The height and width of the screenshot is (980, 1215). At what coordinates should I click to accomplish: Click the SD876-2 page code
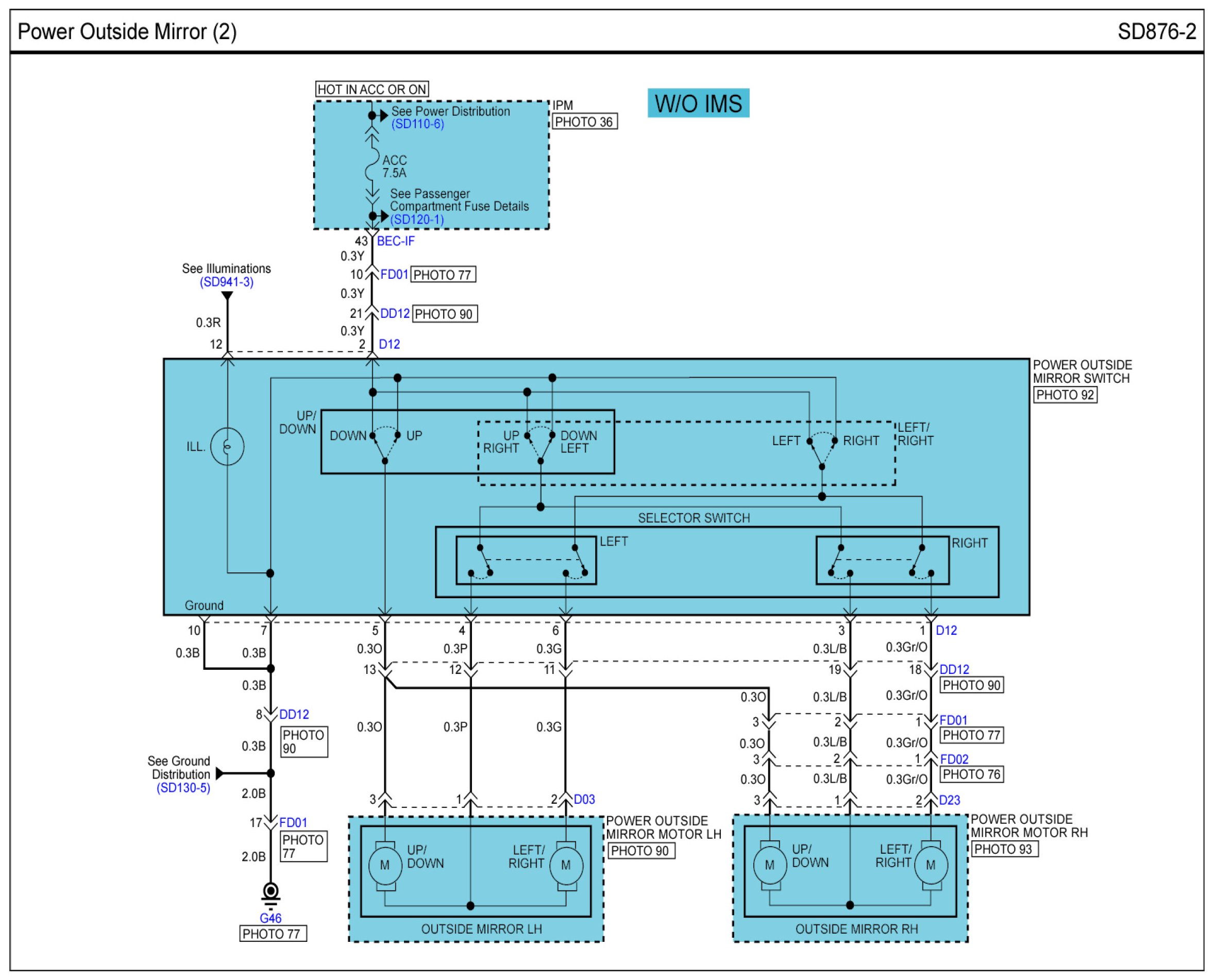point(1157,31)
